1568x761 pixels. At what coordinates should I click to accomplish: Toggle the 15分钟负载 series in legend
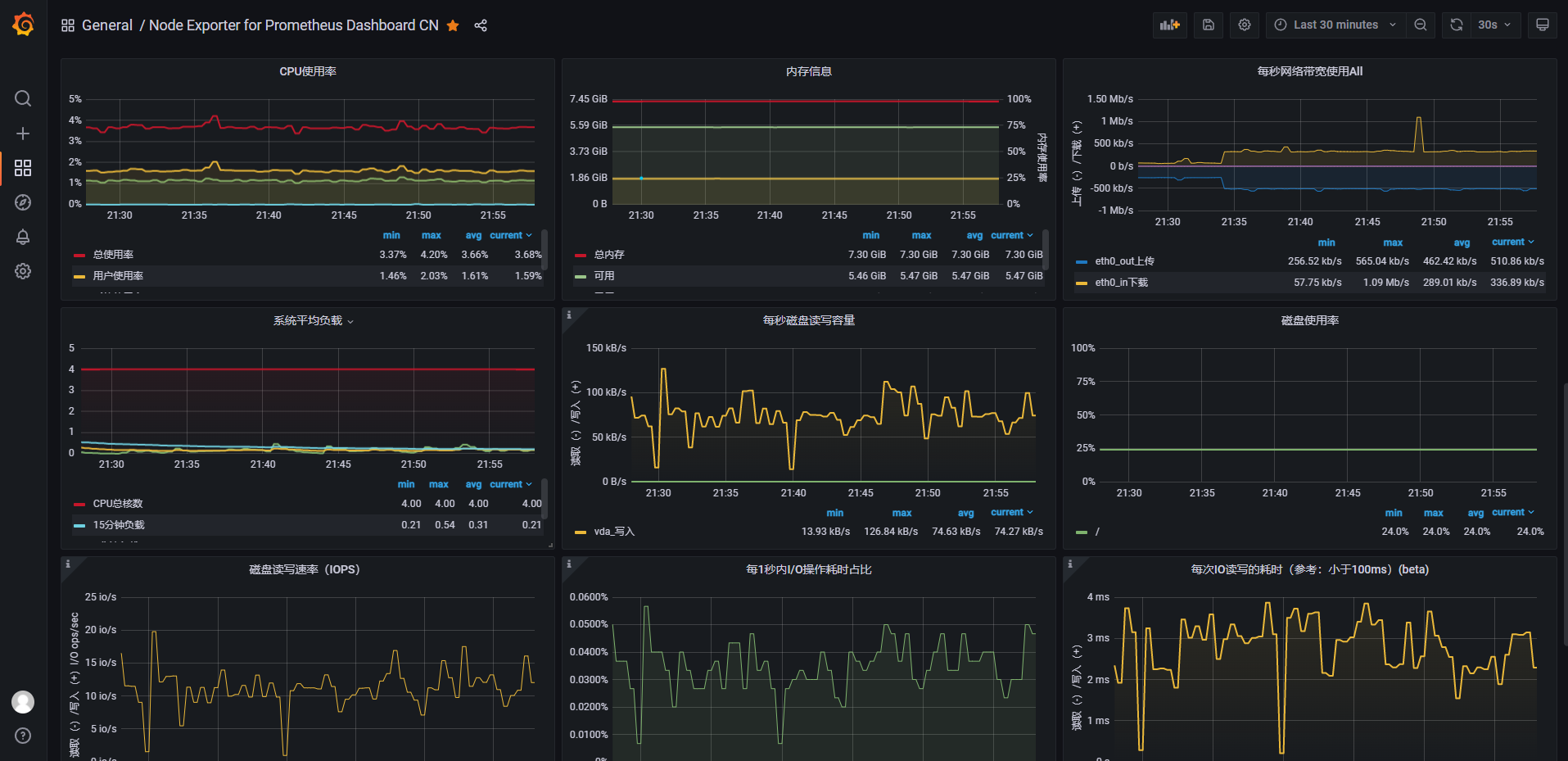tap(119, 525)
